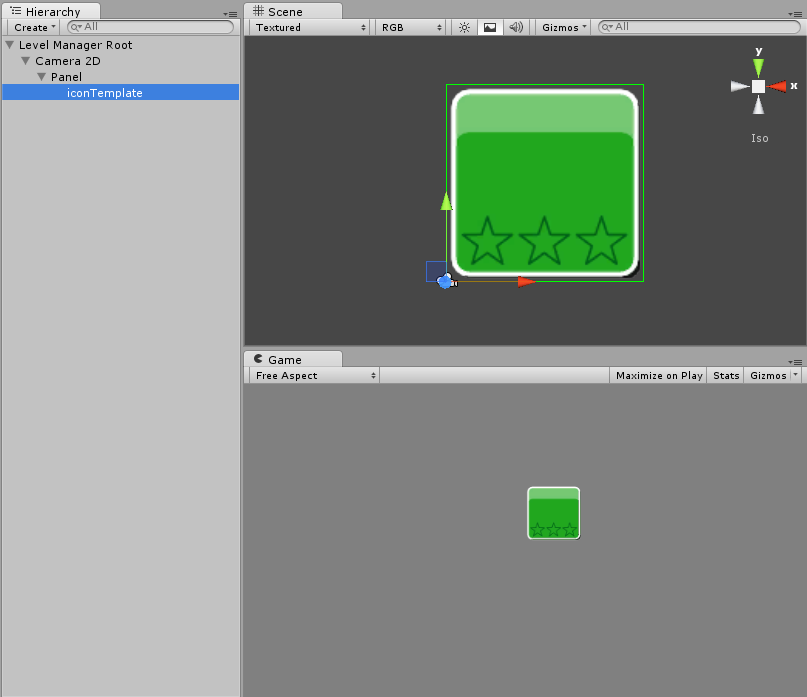Click the red X axis gizmo cone
This screenshot has width=807, height=697.
click(778, 87)
